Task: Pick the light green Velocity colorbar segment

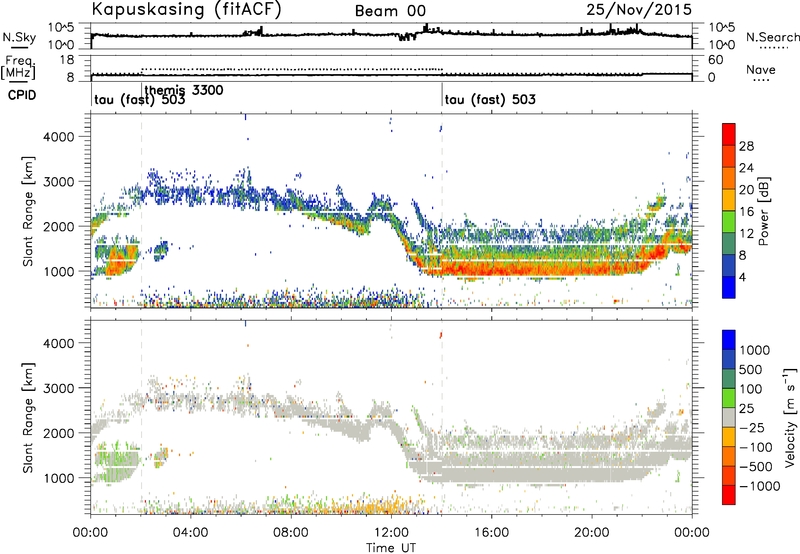Action: pos(729,398)
